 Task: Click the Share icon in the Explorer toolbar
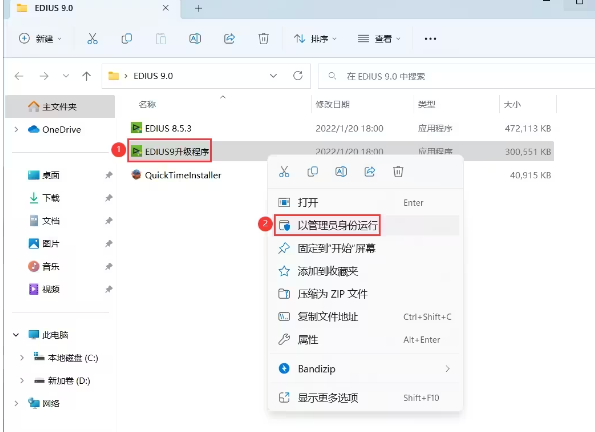[229, 39]
